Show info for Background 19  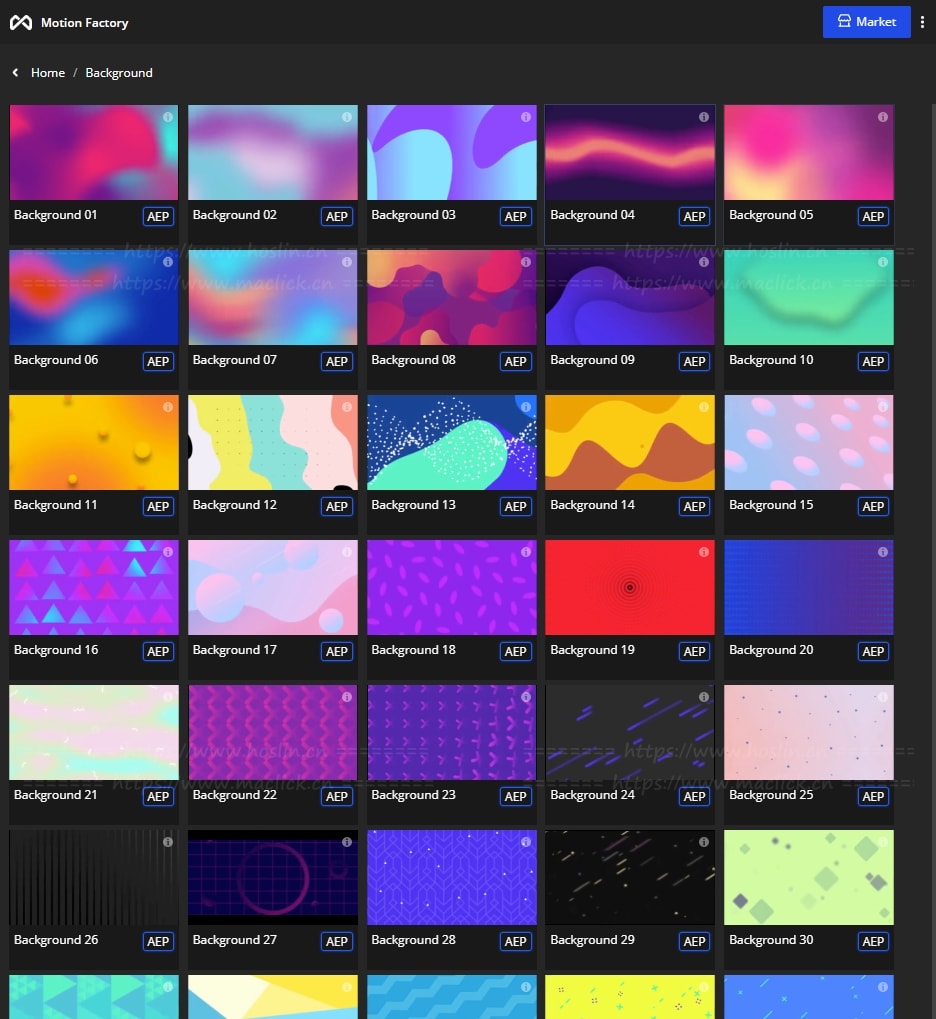(703, 552)
